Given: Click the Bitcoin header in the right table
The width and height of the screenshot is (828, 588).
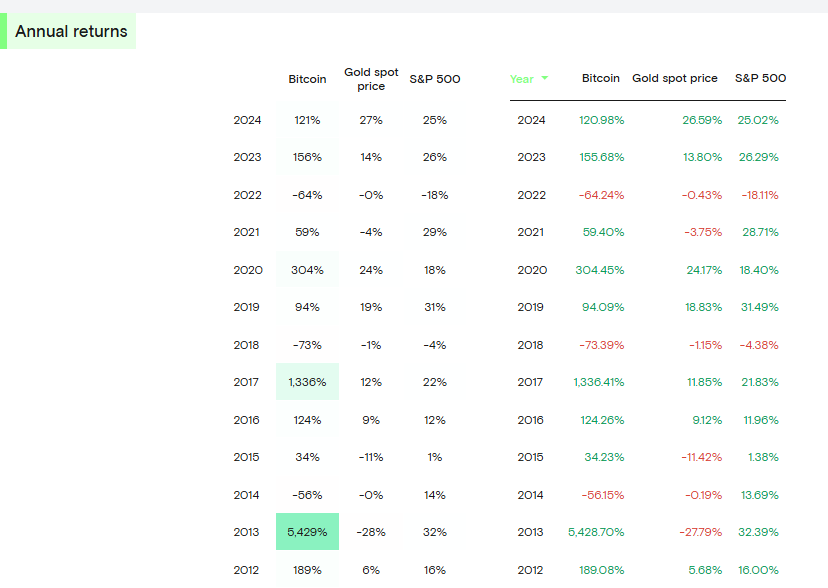Looking at the screenshot, I should 600,78.
